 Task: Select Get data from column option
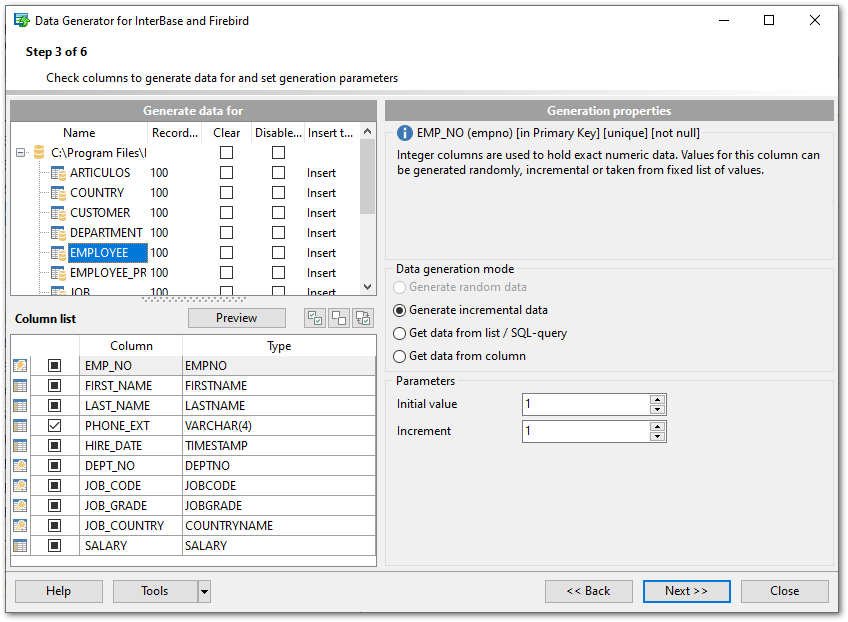[x=400, y=356]
